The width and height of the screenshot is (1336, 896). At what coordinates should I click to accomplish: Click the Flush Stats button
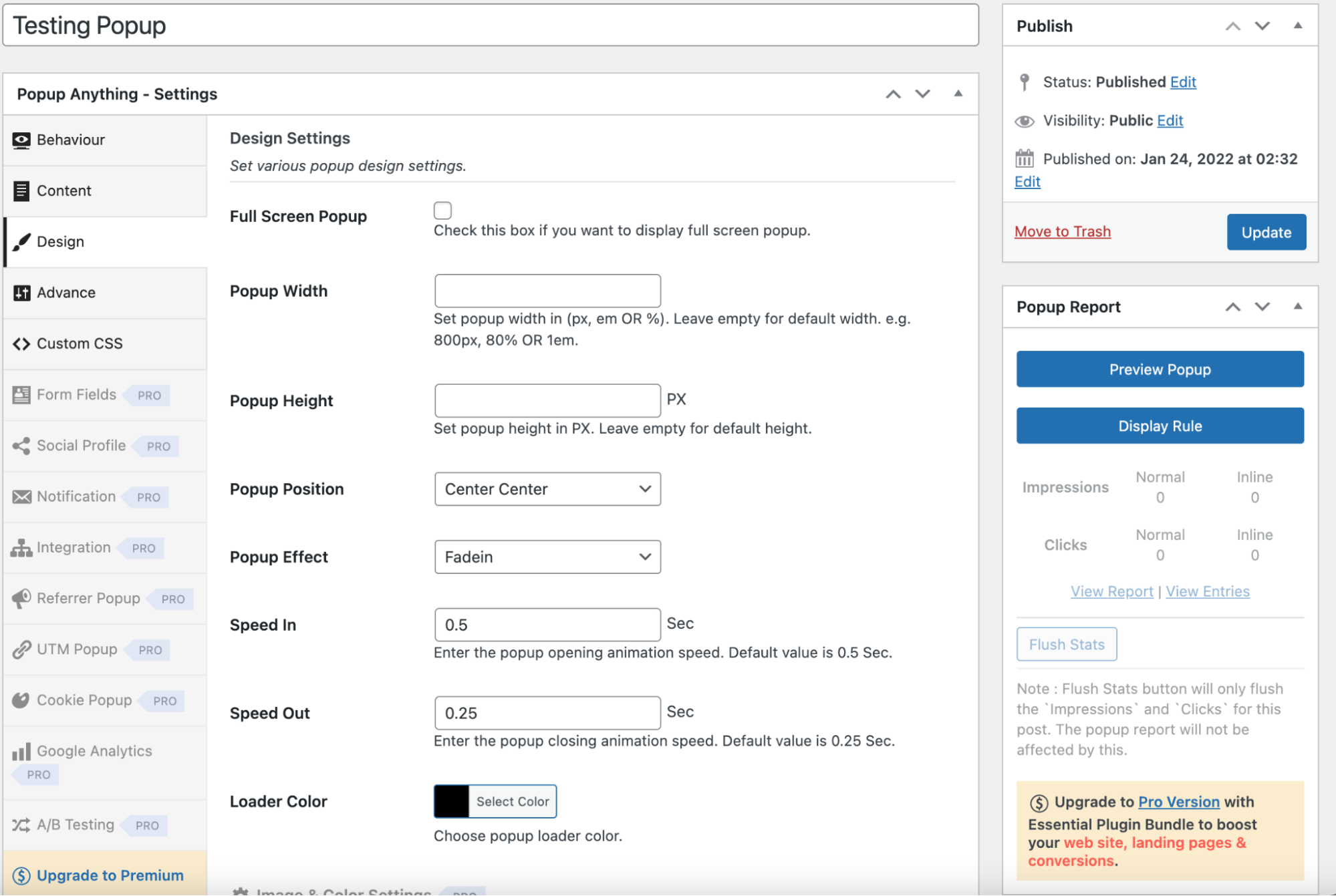click(1066, 645)
